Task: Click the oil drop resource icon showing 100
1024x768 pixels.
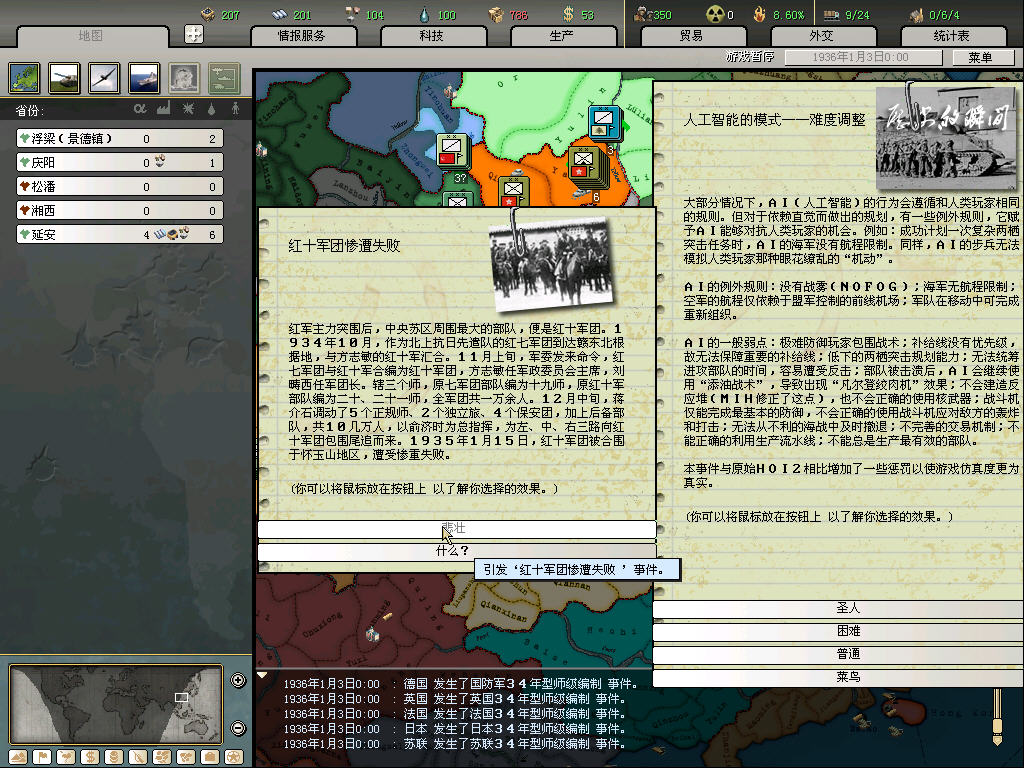Action: pyautogui.click(x=424, y=14)
